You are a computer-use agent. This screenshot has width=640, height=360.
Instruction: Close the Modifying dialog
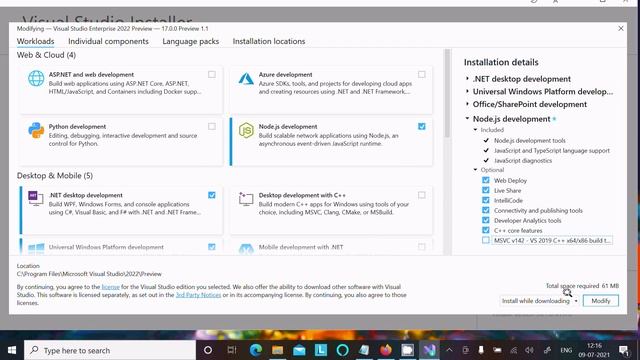point(621,29)
